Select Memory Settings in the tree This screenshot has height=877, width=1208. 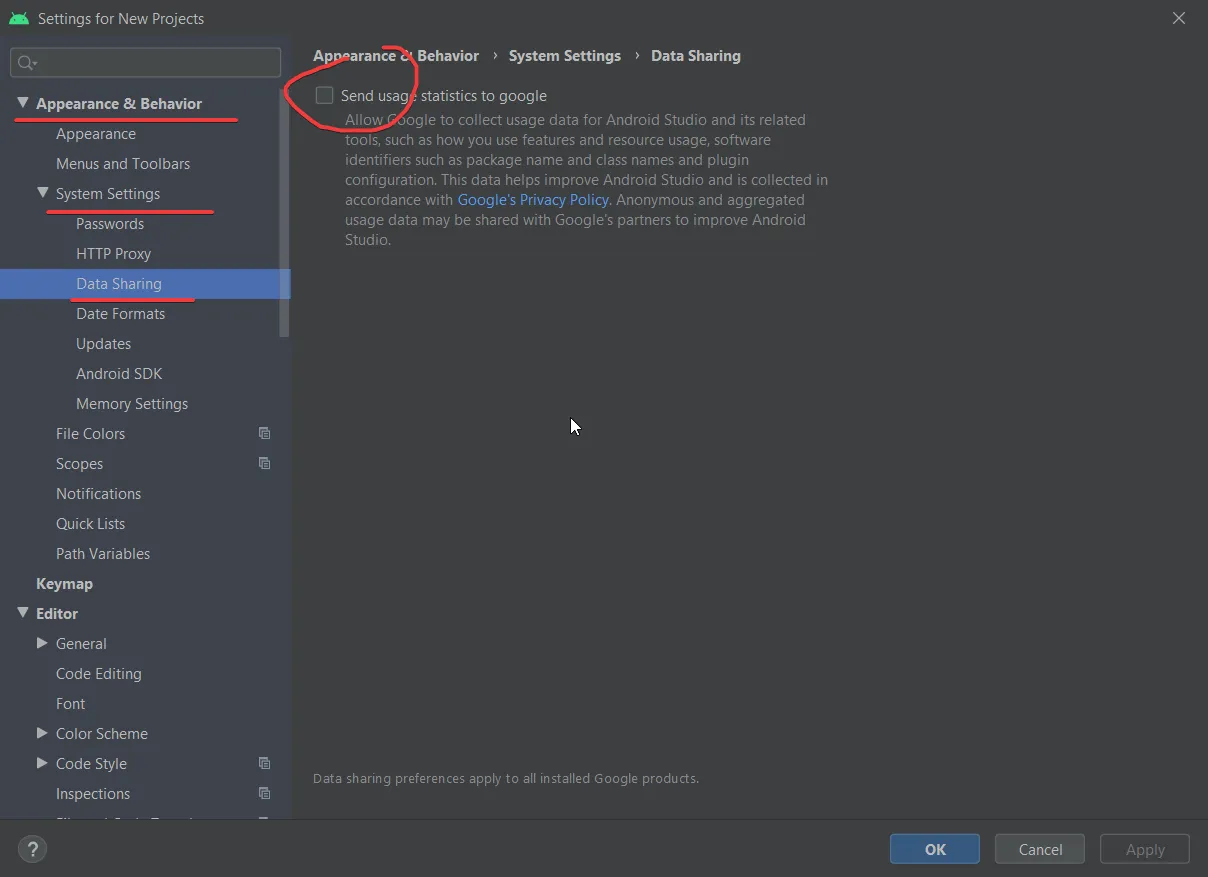click(x=132, y=403)
